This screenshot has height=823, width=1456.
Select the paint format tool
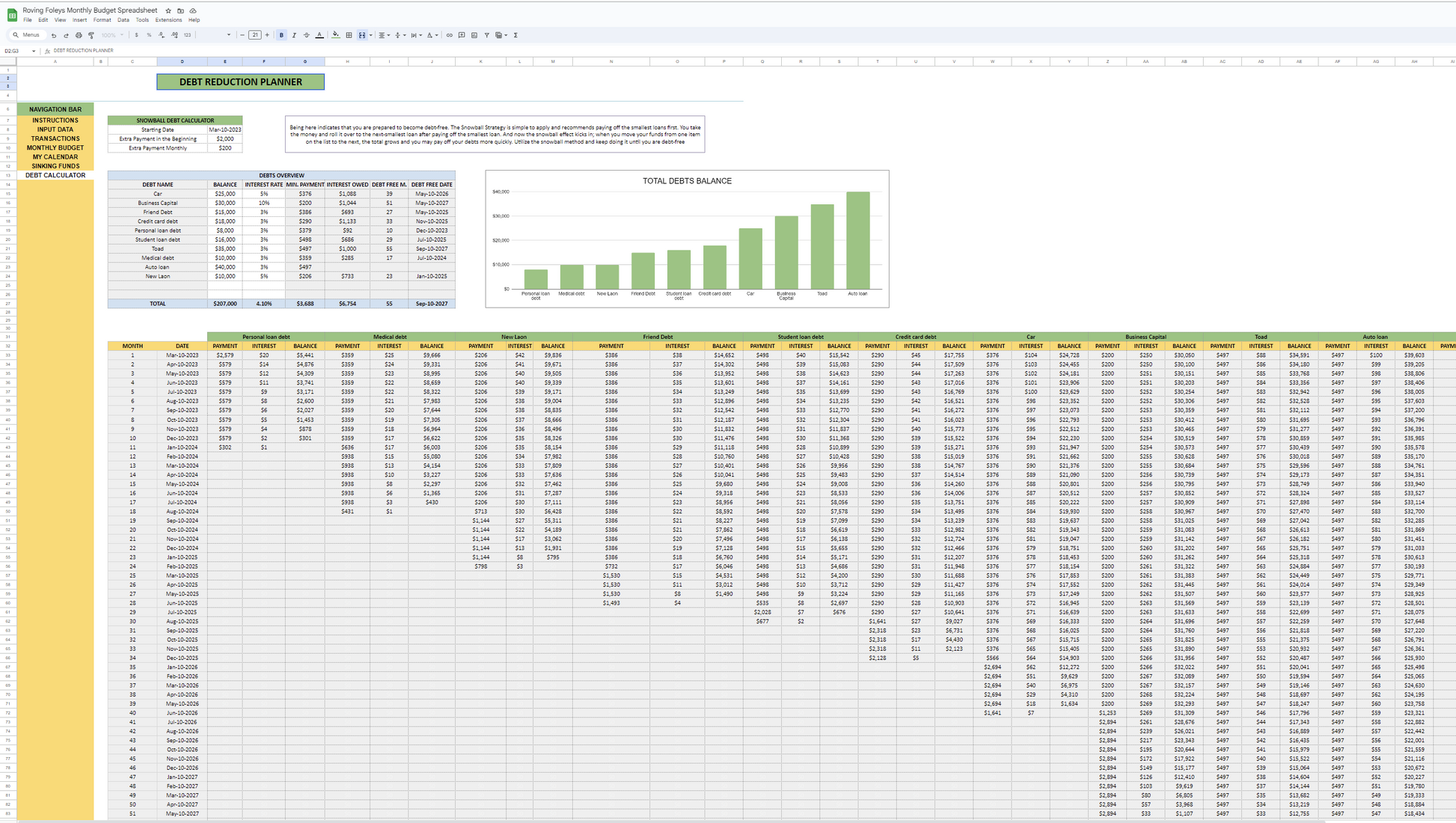(91, 35)
